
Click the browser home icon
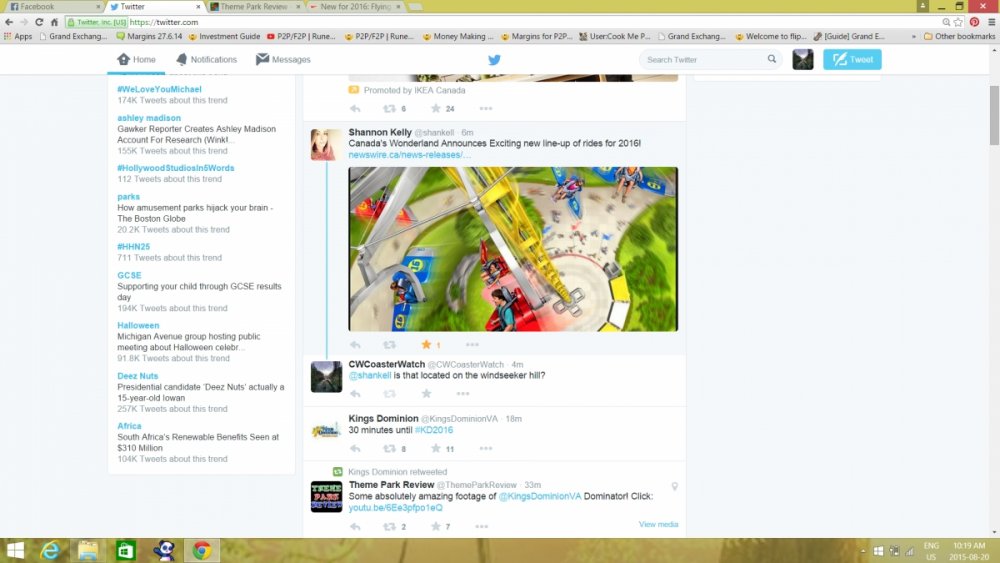tap(54, 22)
